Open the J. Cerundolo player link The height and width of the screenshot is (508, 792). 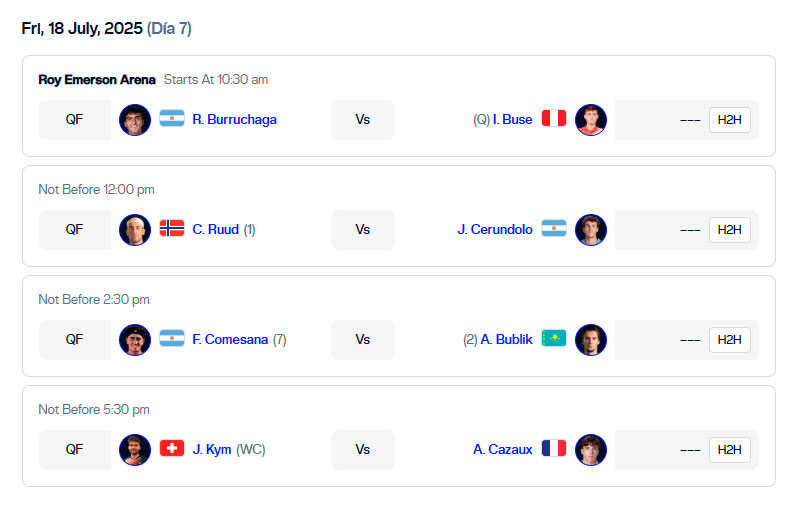tap(495, 230)
